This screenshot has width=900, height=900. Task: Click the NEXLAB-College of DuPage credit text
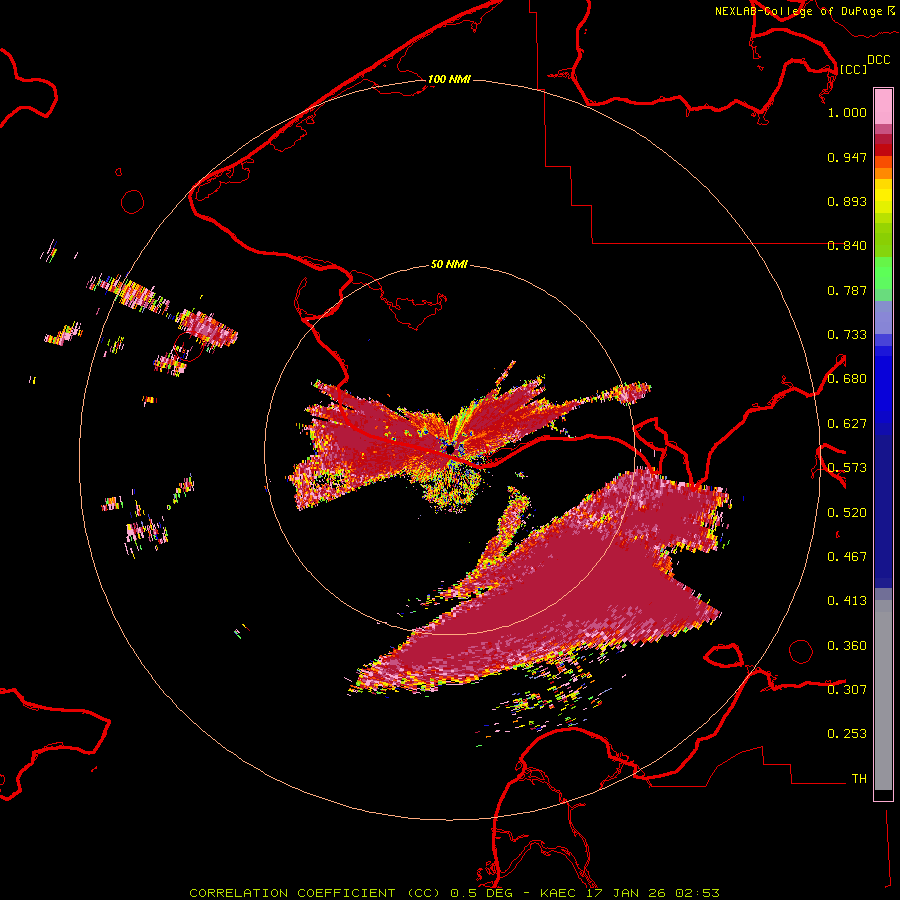805,11
